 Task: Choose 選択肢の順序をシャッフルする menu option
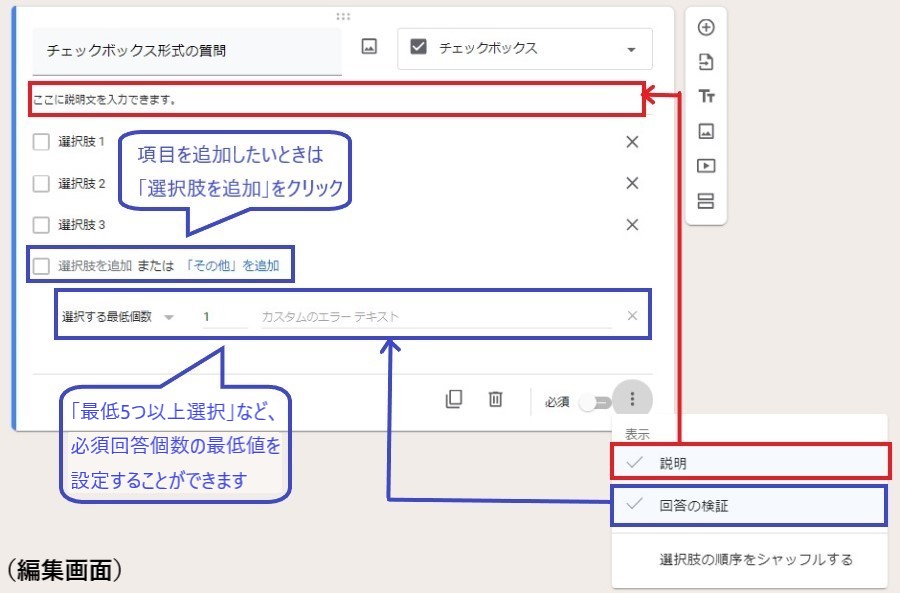click(756, 559)
